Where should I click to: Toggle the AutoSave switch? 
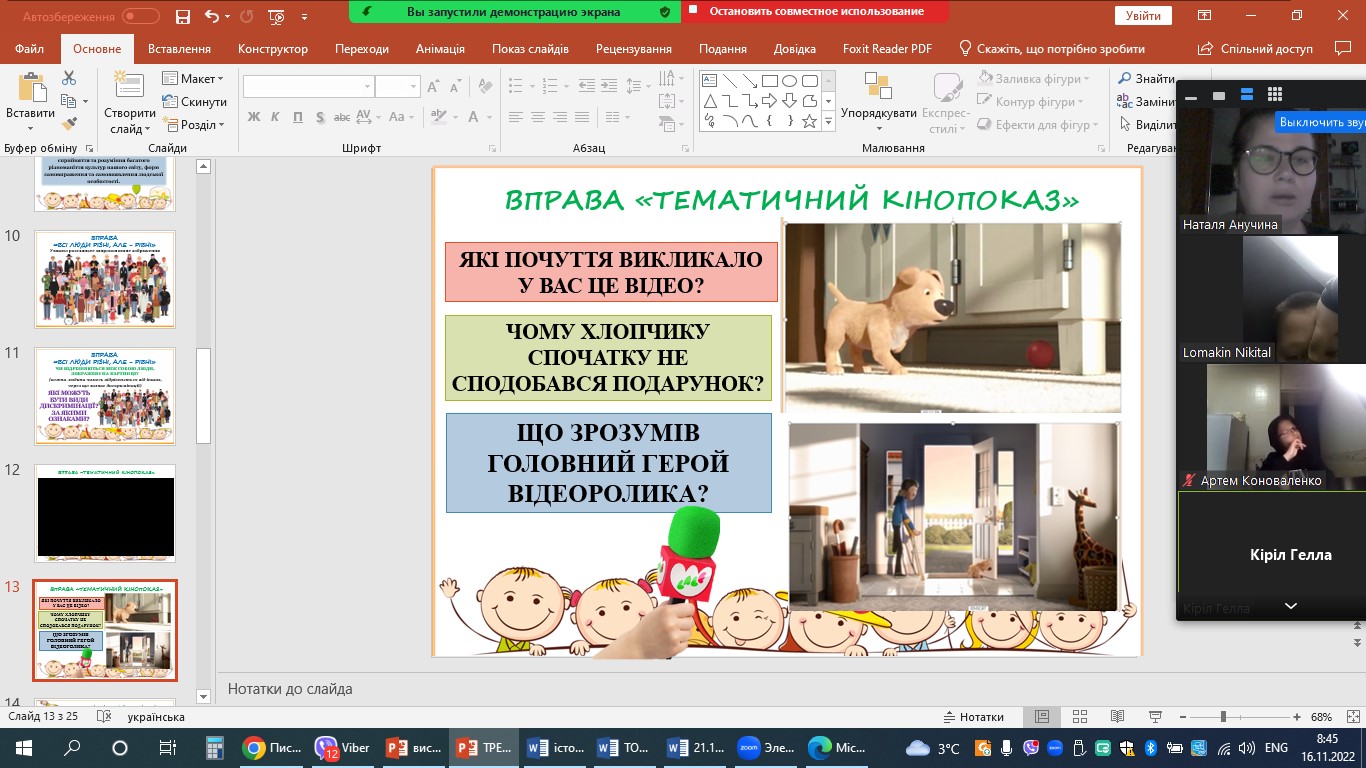[x=140, y=16]
